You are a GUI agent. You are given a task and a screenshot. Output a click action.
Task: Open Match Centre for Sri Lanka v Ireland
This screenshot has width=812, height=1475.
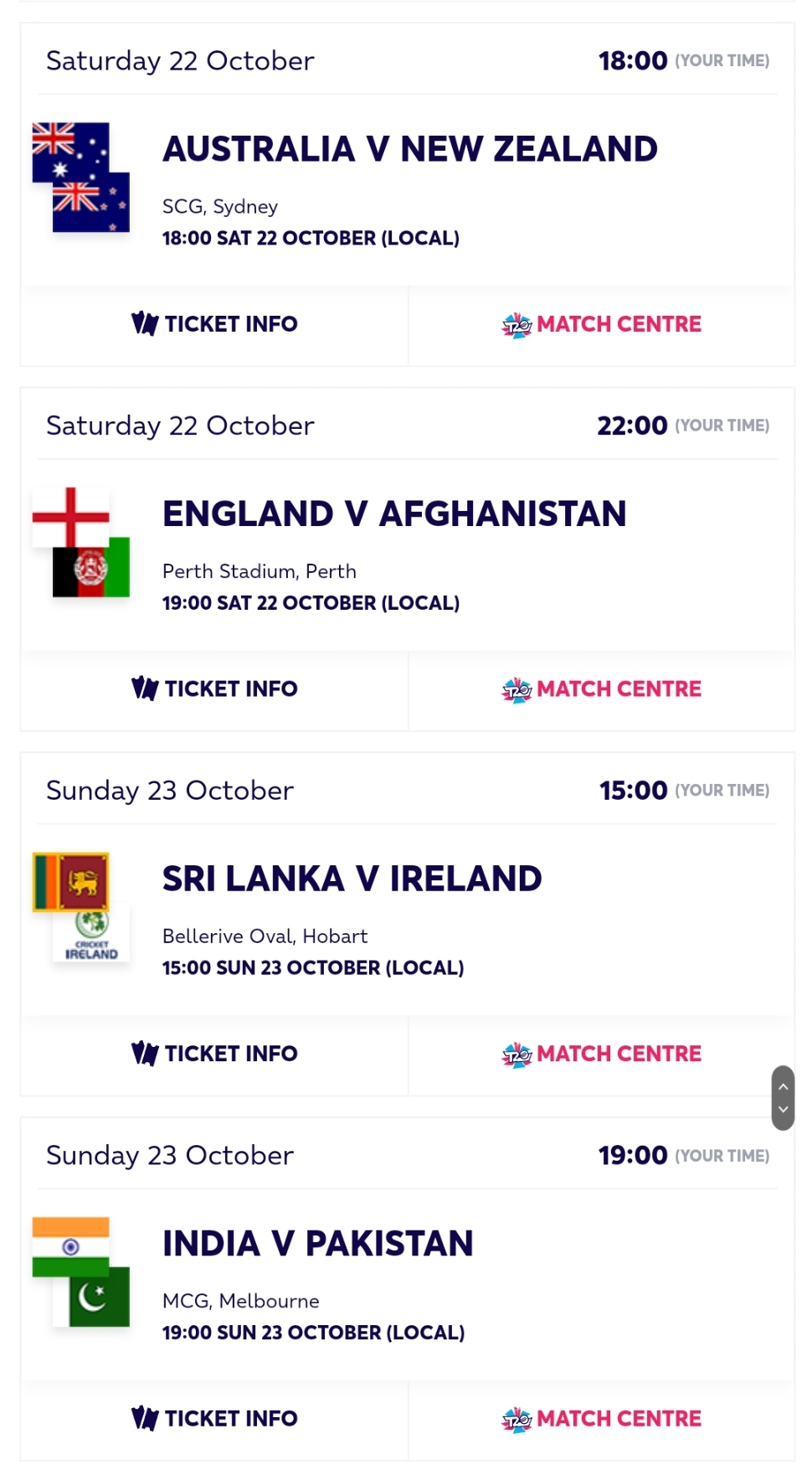(601, 1054)
